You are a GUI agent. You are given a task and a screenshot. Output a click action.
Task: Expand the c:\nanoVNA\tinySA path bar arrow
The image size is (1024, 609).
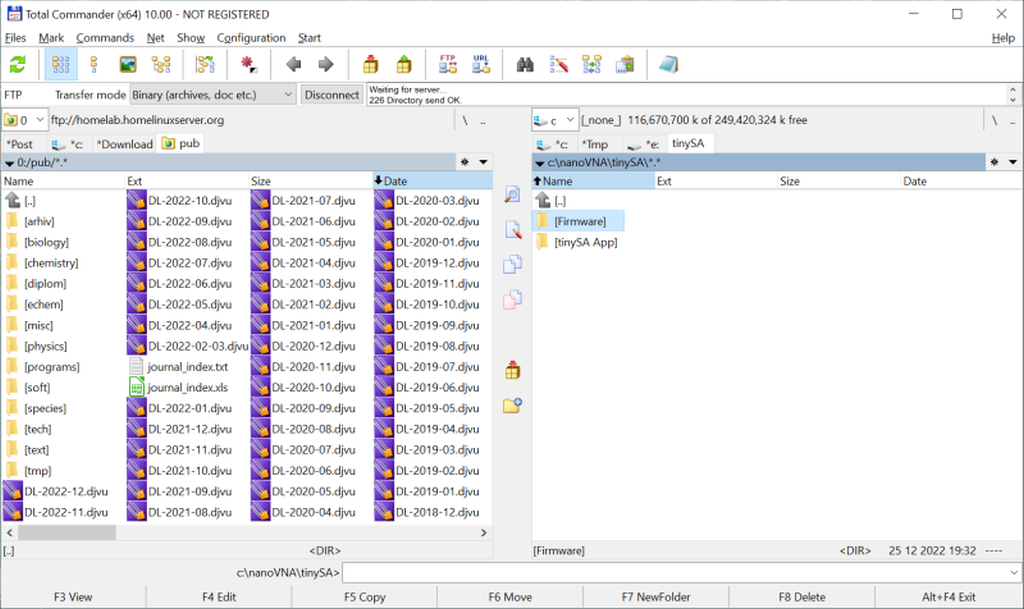(539, 163)
